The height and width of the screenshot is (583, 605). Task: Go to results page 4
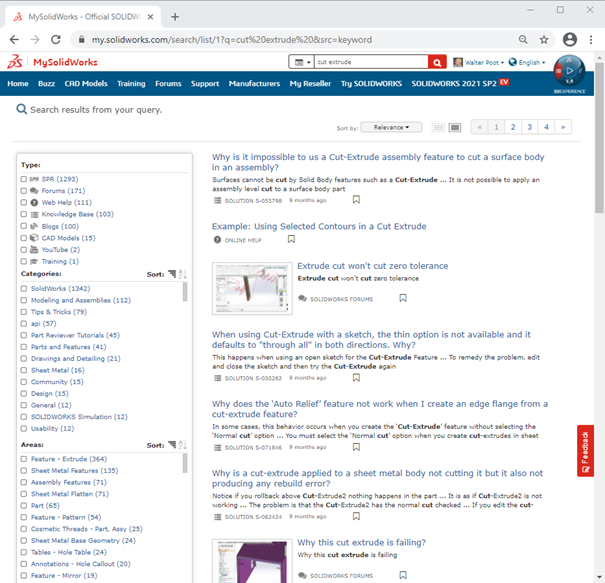coord(546,127)
